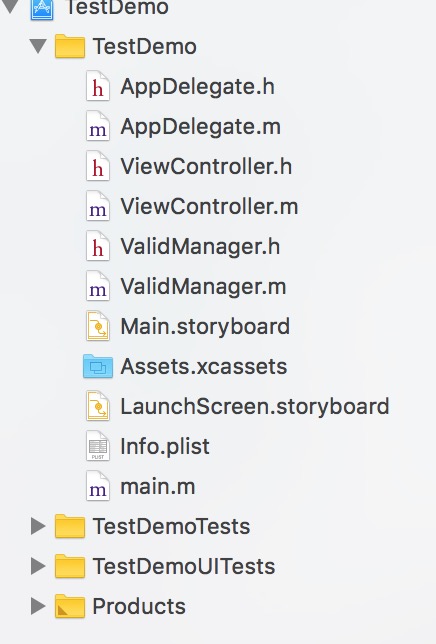Select ViewController.m file
The width and height of the screenshot is (436, 644).
209,206
